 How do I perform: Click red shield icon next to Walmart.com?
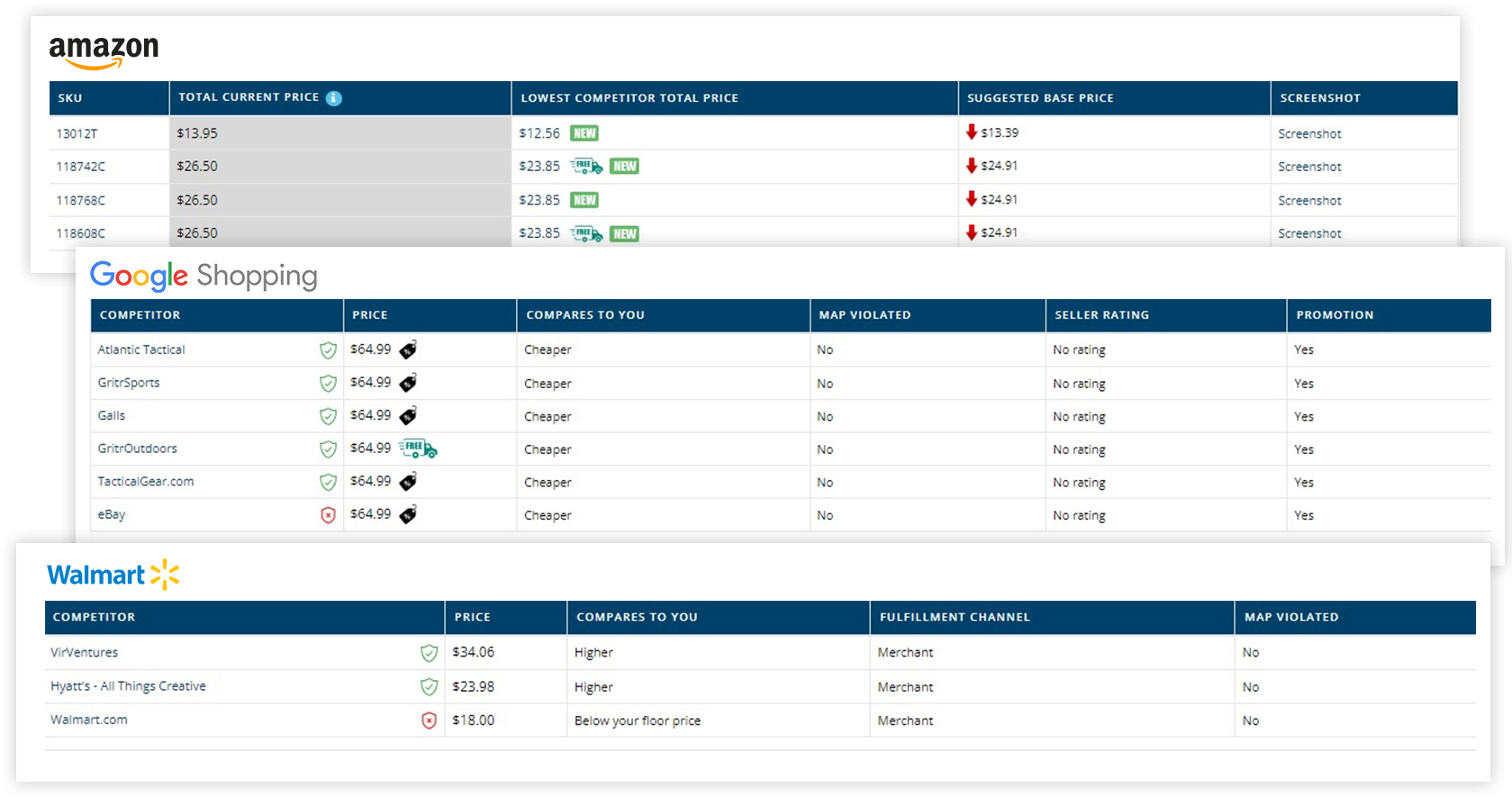[x=429, y=721]
